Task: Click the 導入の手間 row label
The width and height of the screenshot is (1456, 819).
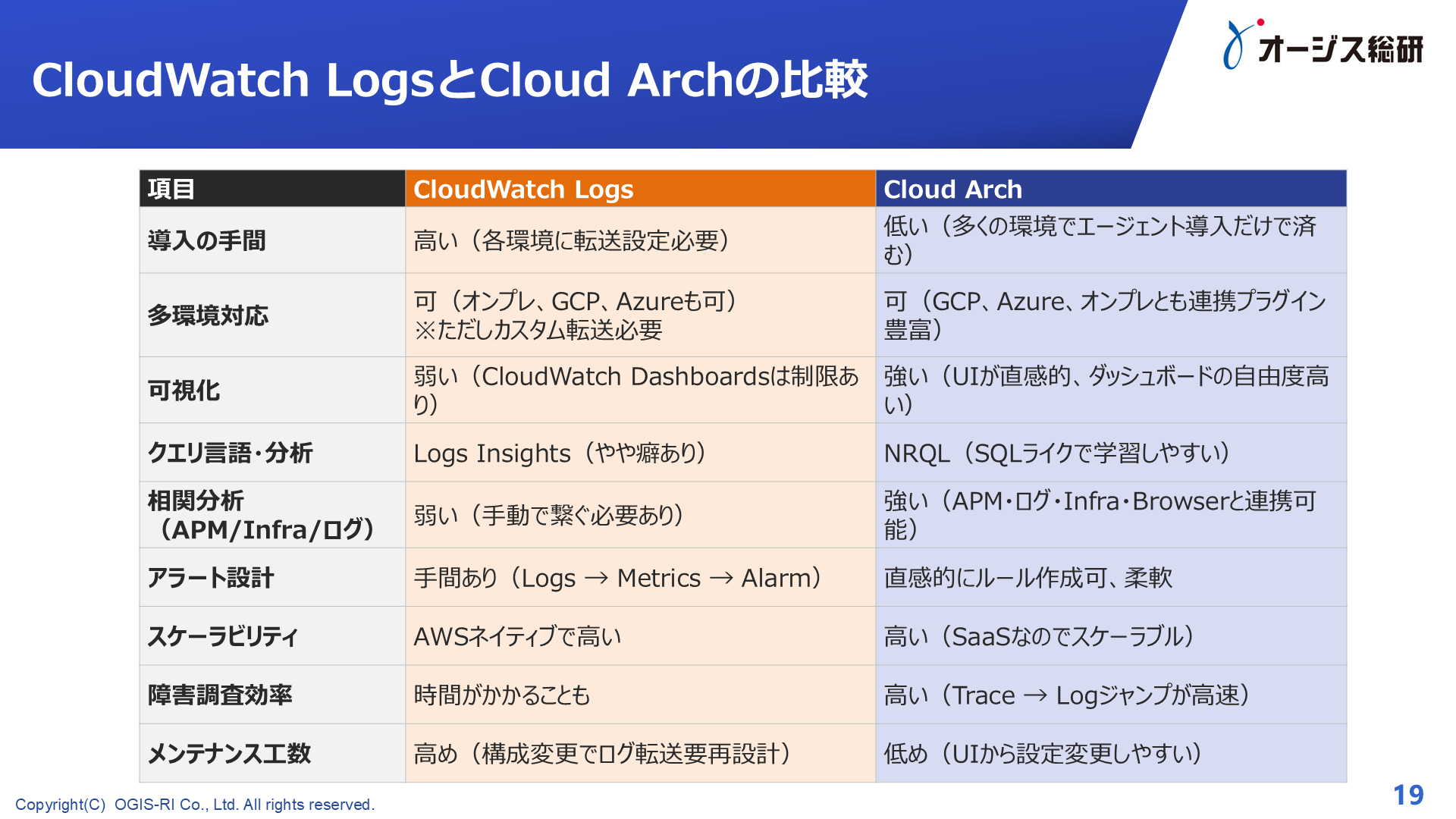Action: [x=205, y=240]
